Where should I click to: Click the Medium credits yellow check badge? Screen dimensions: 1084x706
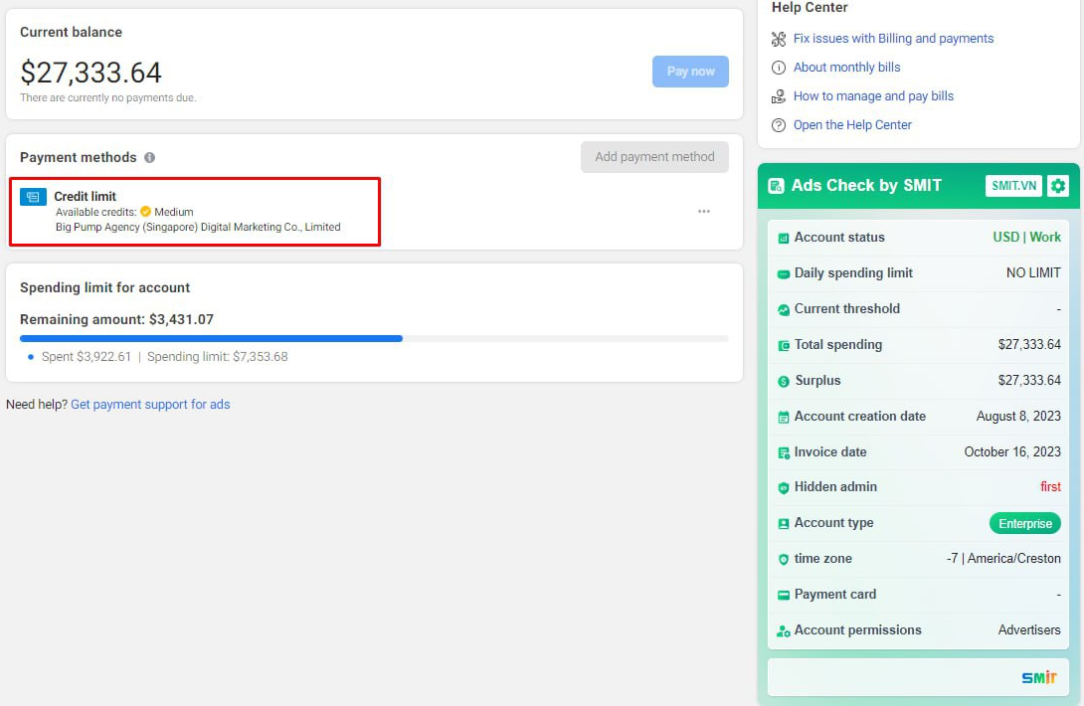tap(145, 212)
